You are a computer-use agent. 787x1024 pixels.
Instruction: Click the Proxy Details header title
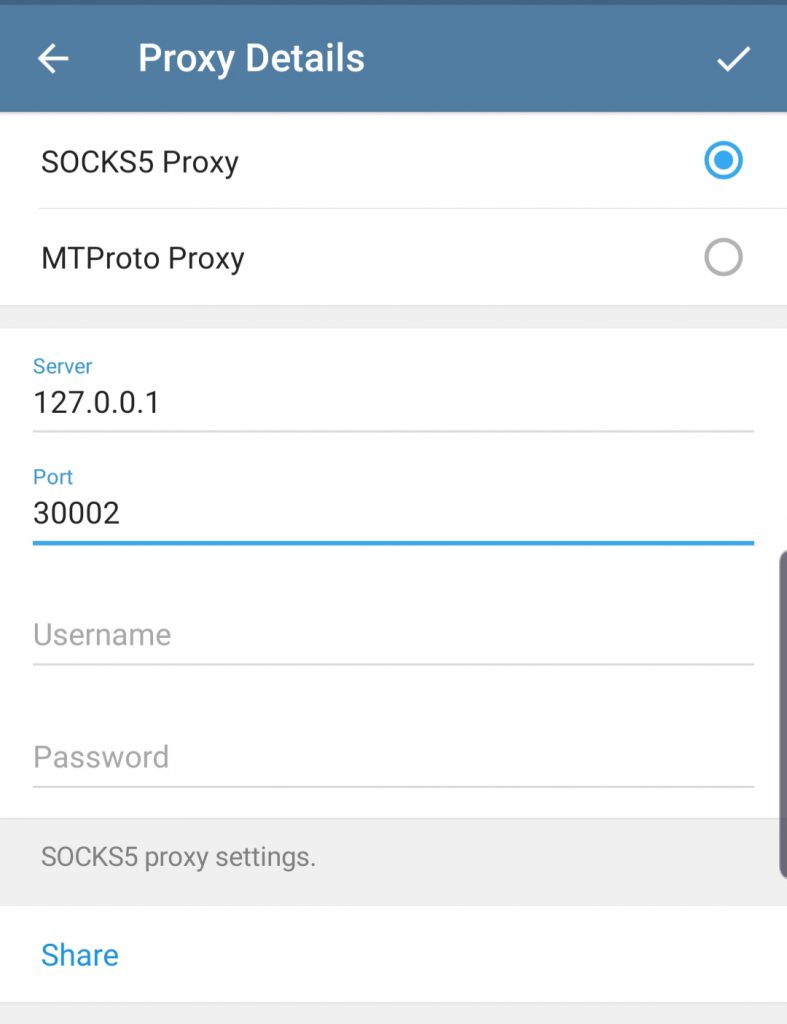tap(251, 59)
